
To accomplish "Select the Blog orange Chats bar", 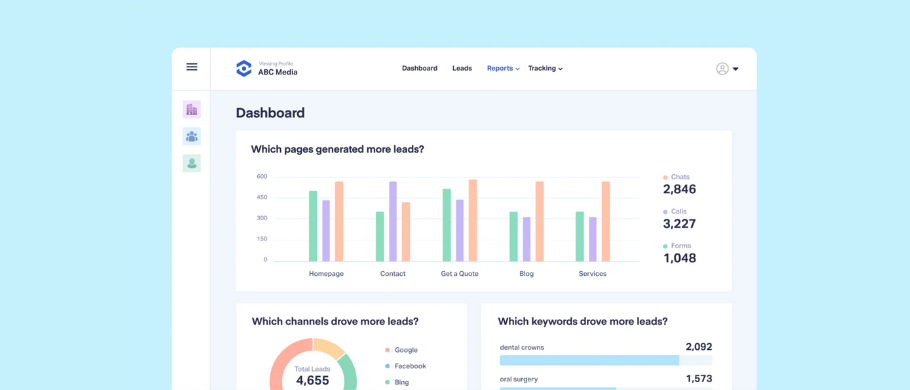I will [540, 221].
